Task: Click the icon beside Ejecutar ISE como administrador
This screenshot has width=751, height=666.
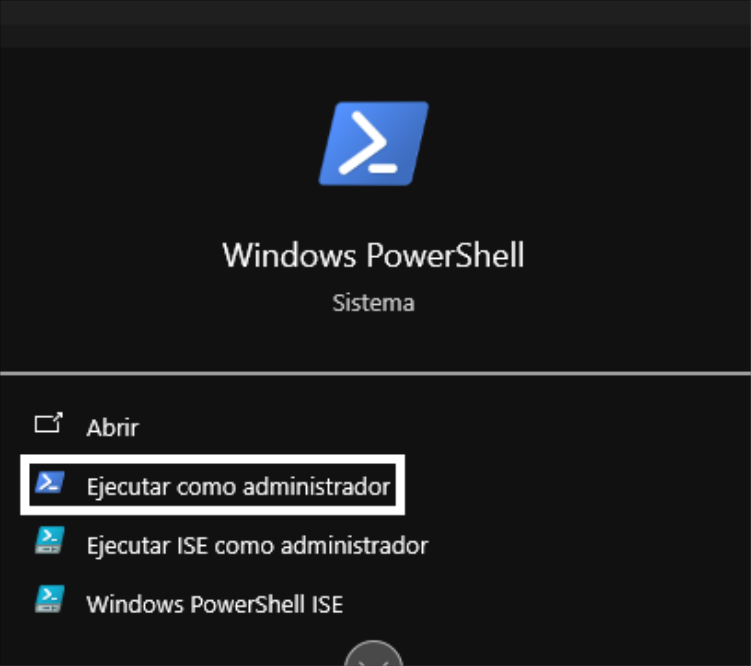Action: click(x=48, y=543)
